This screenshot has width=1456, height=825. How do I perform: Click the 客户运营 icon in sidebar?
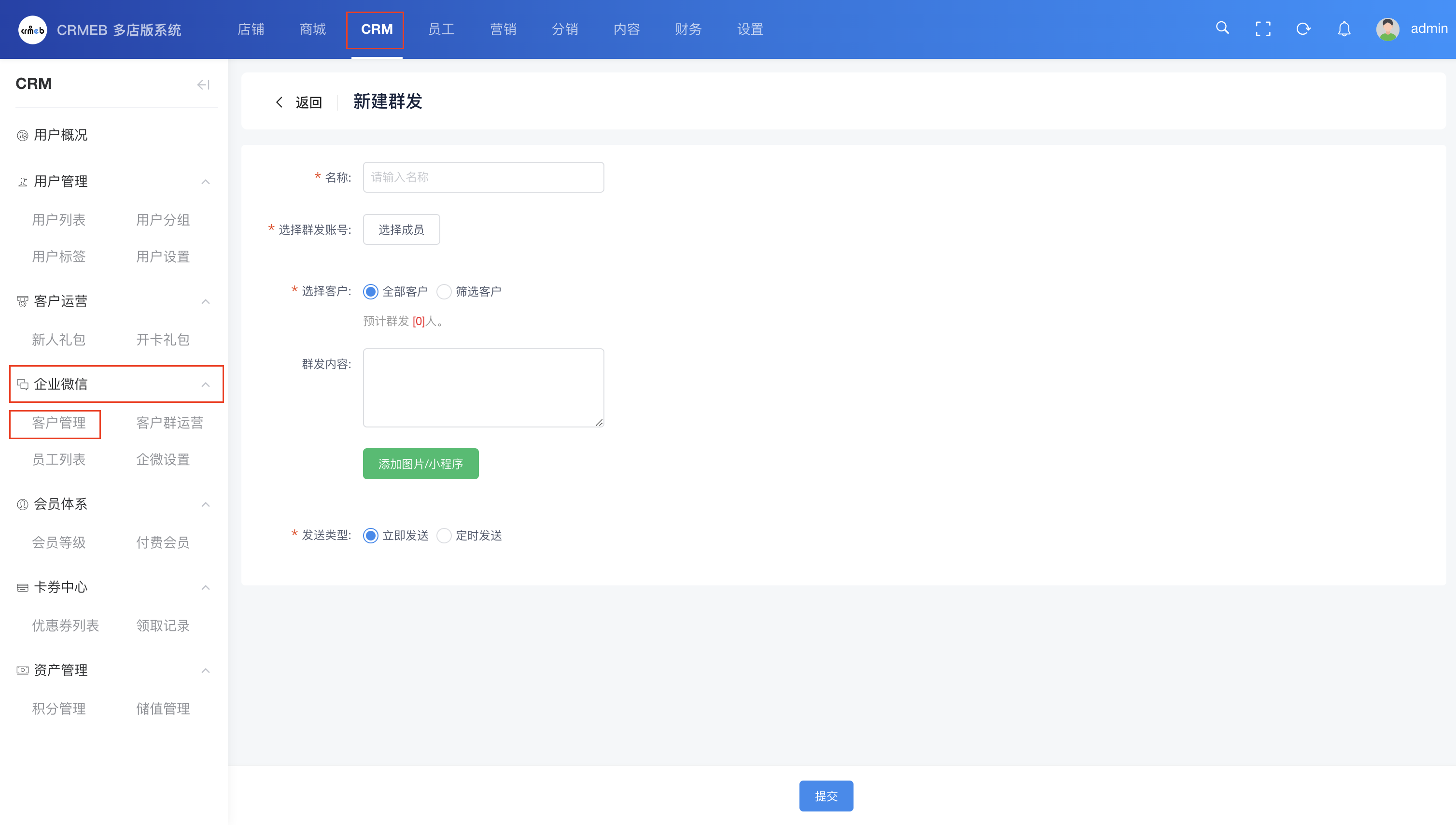pyautogui.click(x=23, y=301)
